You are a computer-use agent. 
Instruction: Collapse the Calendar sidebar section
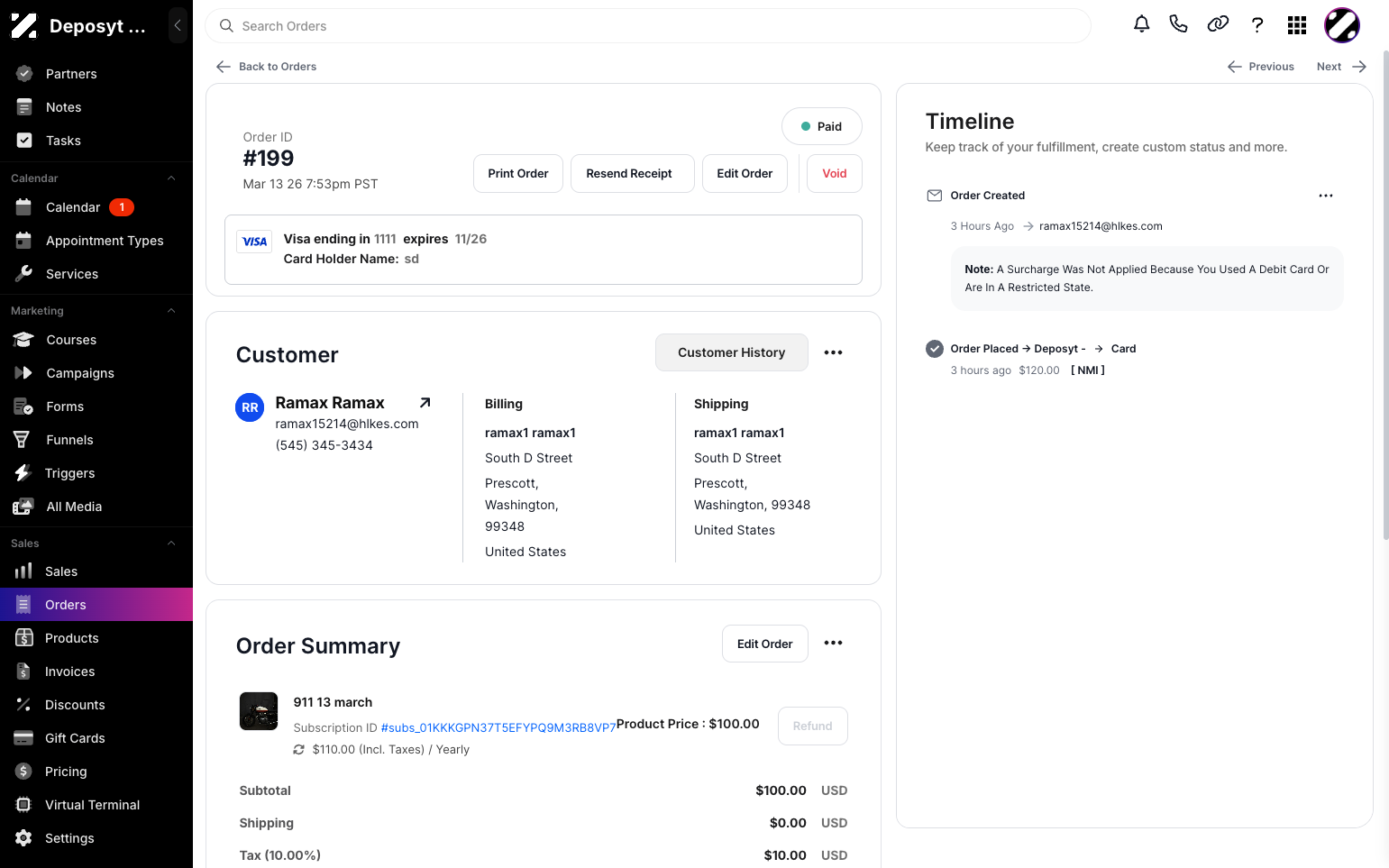171,178
